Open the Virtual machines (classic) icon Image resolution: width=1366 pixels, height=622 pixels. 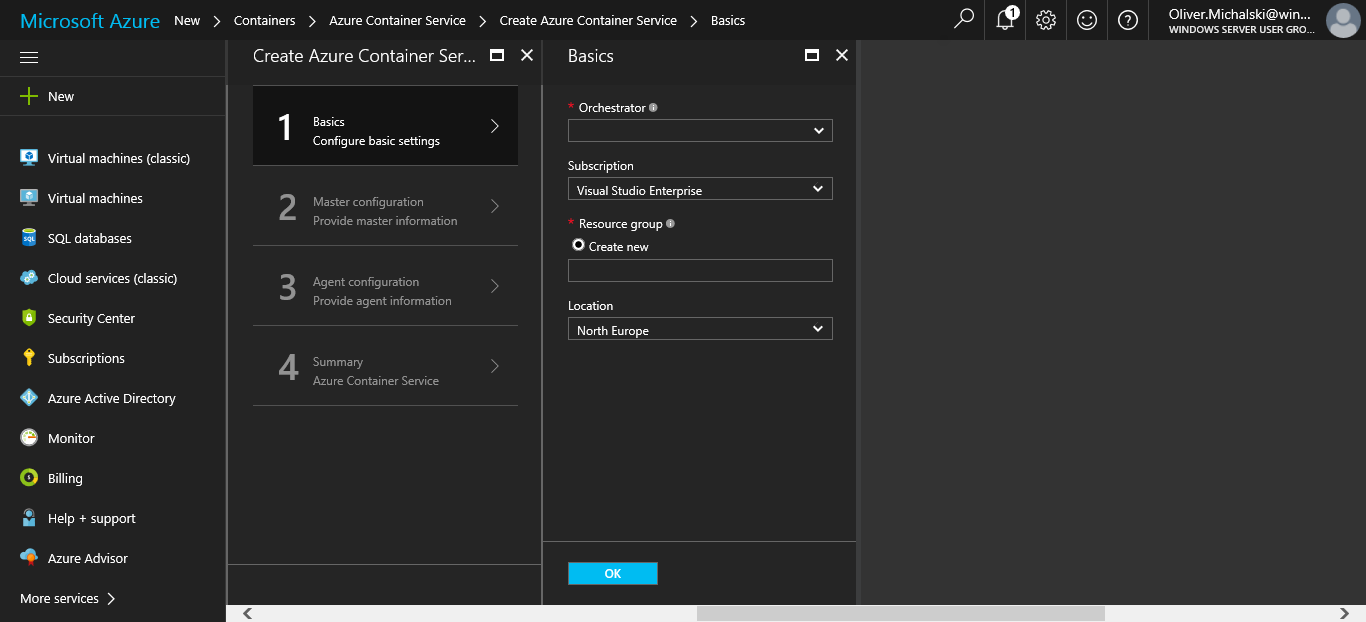29,158
